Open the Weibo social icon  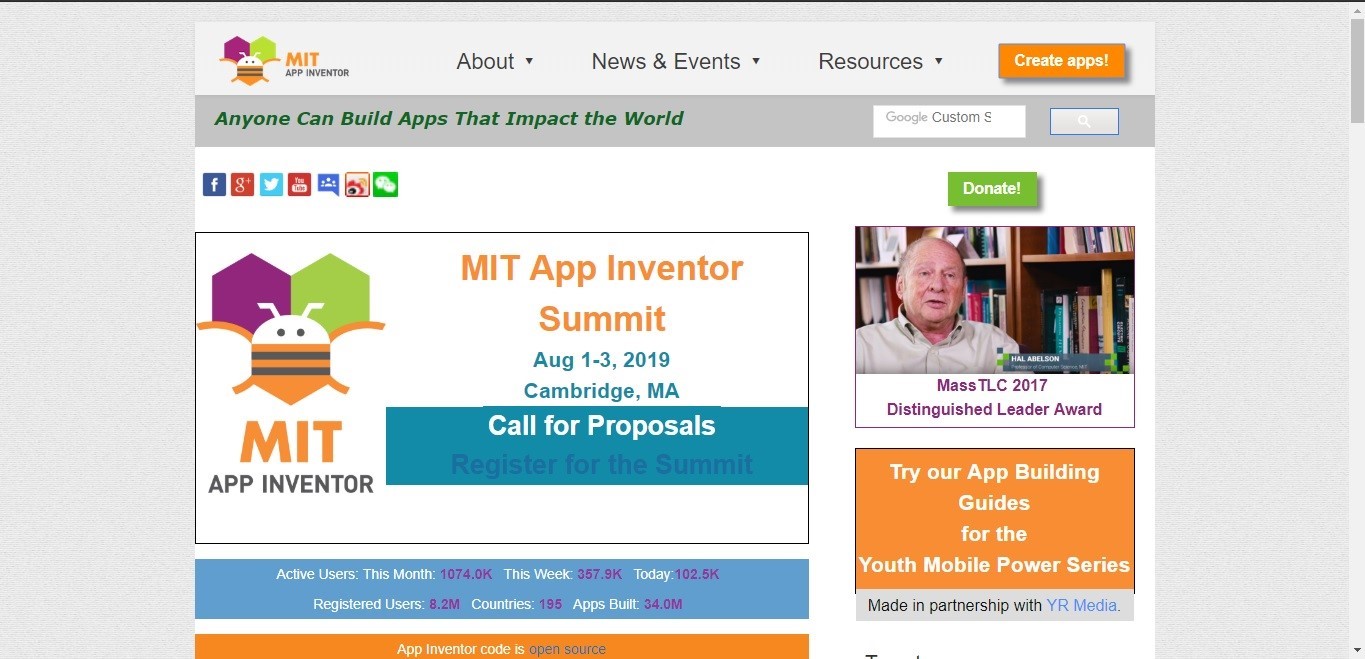[357, 185]
